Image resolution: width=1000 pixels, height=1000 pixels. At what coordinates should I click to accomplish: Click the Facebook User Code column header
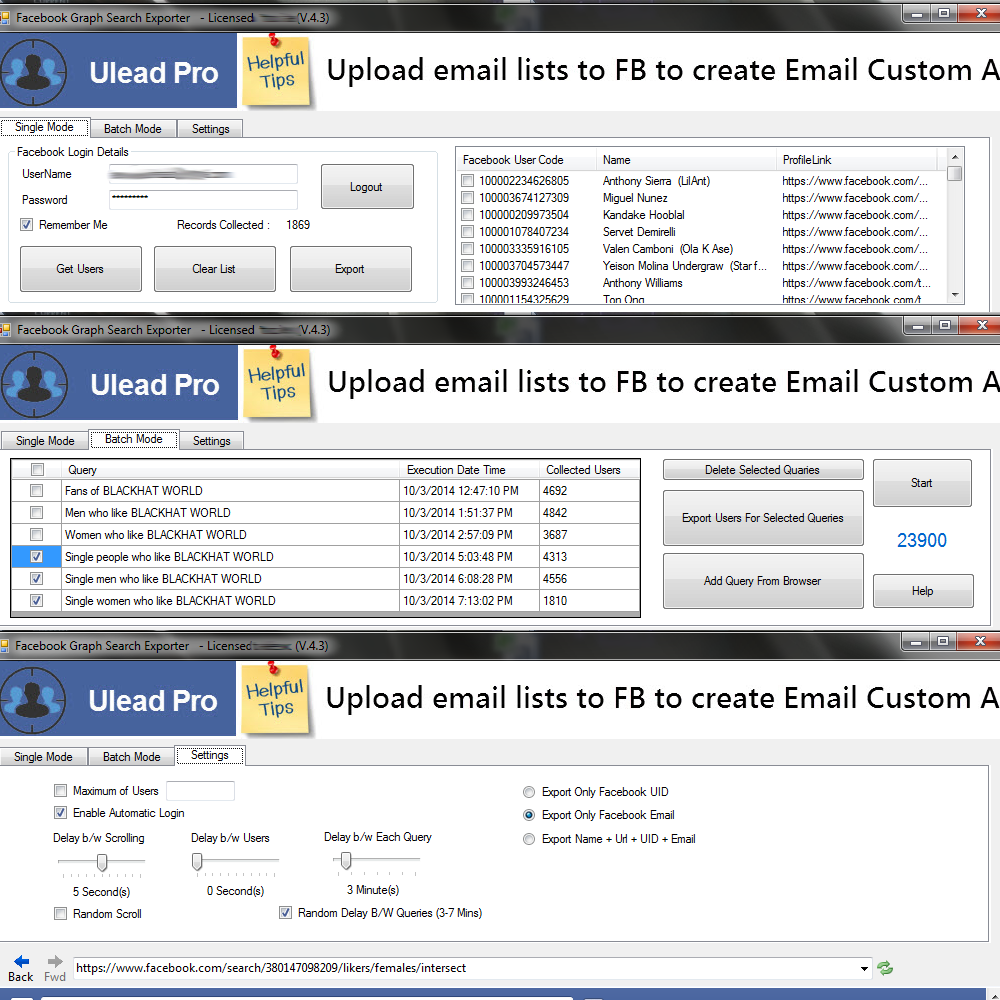527,160
